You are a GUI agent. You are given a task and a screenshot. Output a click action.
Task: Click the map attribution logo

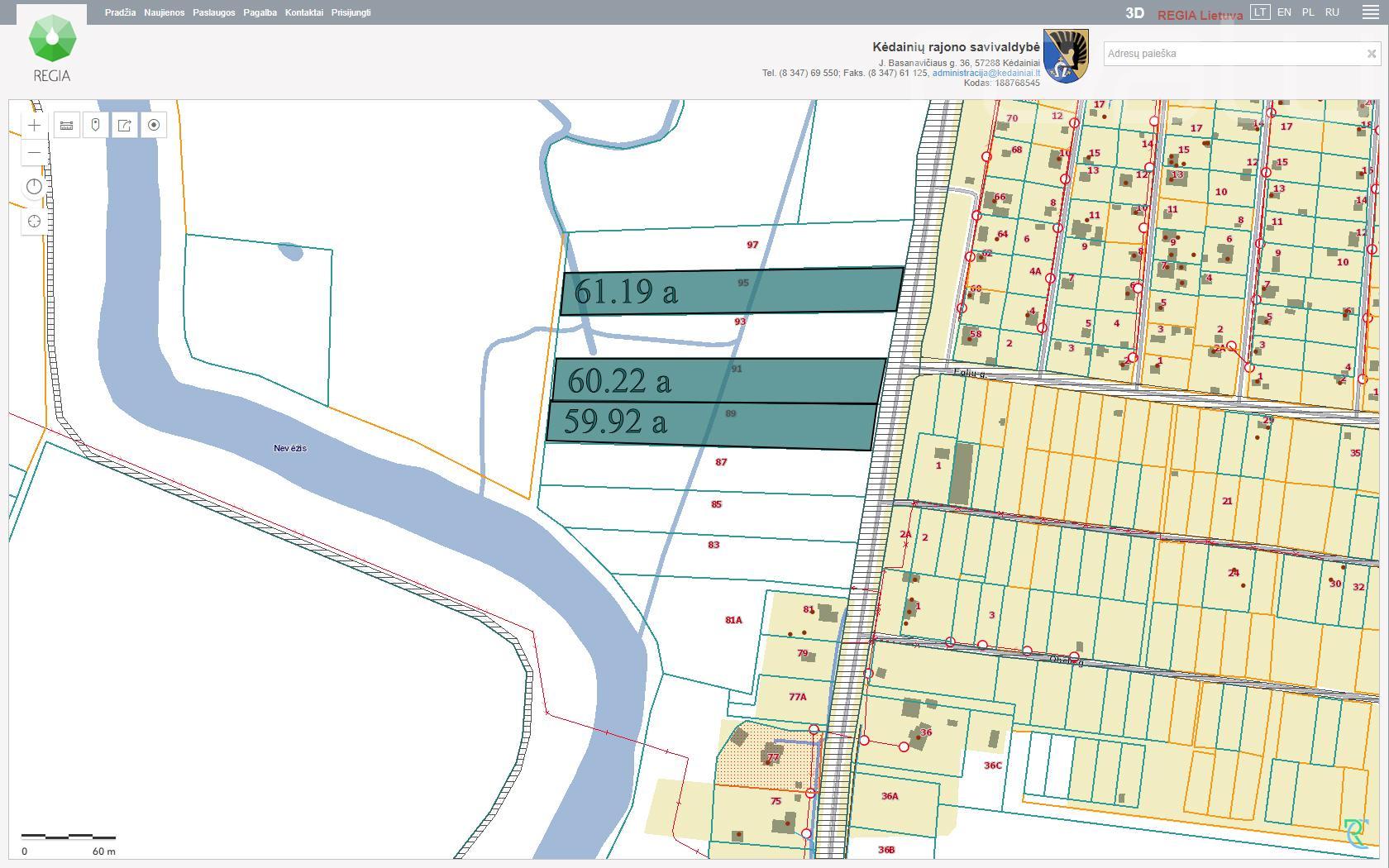tap(1356, 833)
